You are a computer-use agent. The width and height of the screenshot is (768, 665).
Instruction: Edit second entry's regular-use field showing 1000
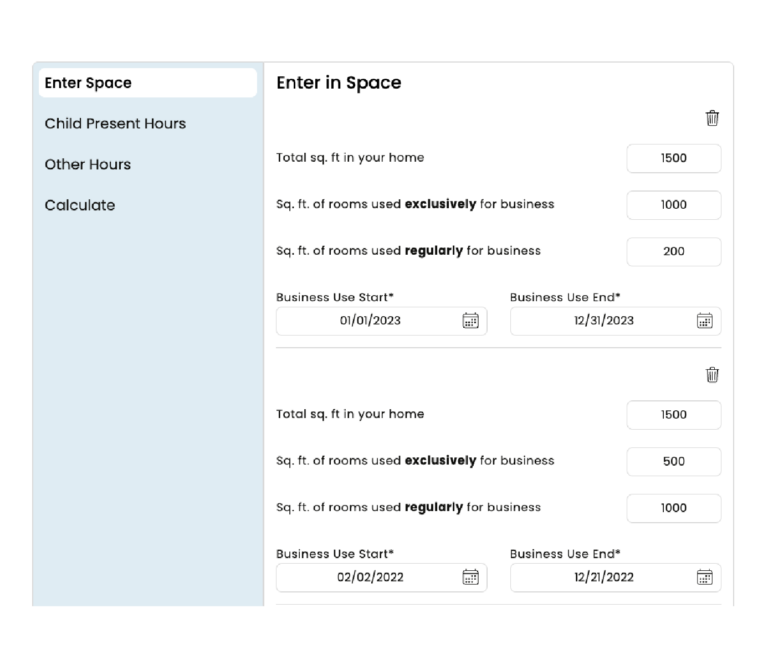click(673, 508)
